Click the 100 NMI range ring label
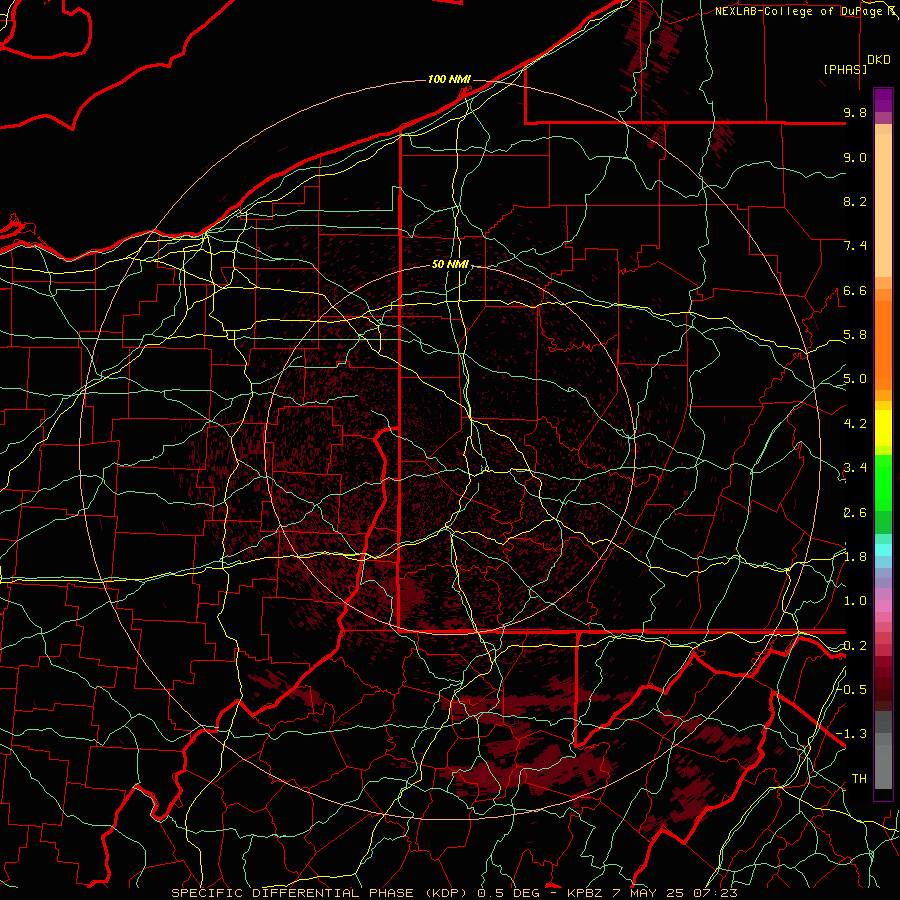Image resolution: width=900 pixels, height=900 pixels. pos(449,79)
